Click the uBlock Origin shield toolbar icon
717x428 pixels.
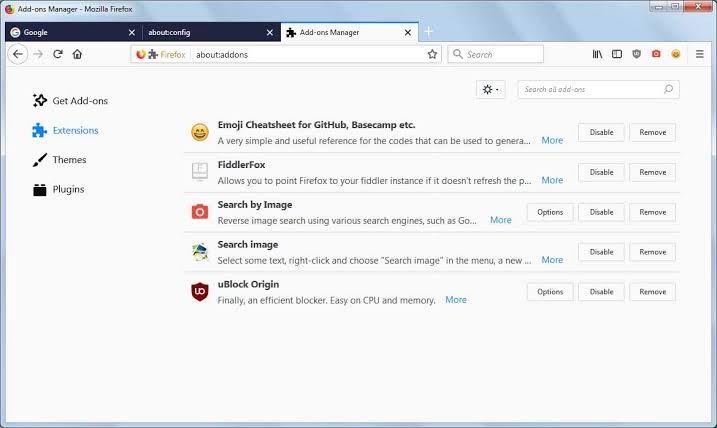pyautogui.click(x=637, y=54)
